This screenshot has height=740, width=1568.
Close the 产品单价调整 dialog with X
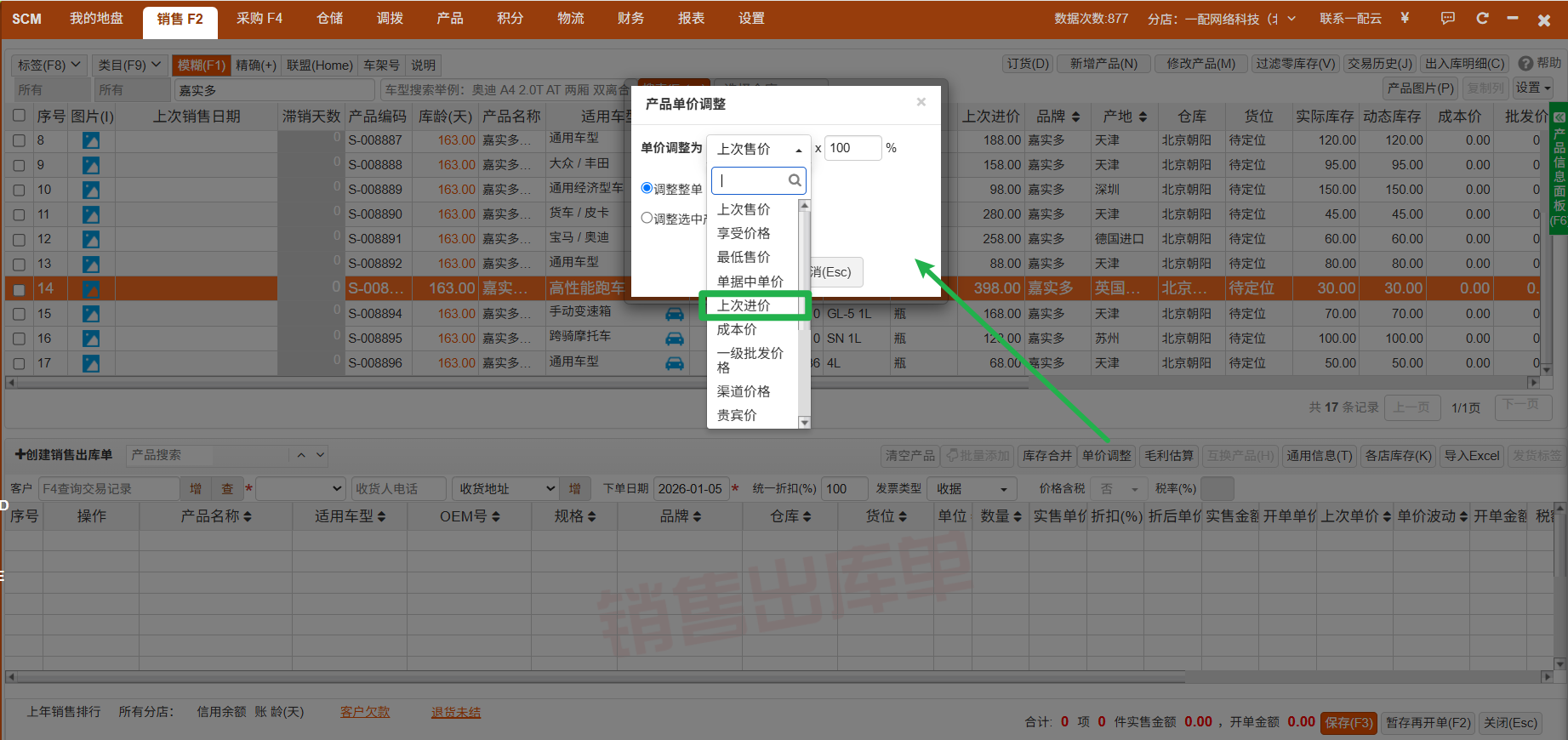tap(921, 102)
